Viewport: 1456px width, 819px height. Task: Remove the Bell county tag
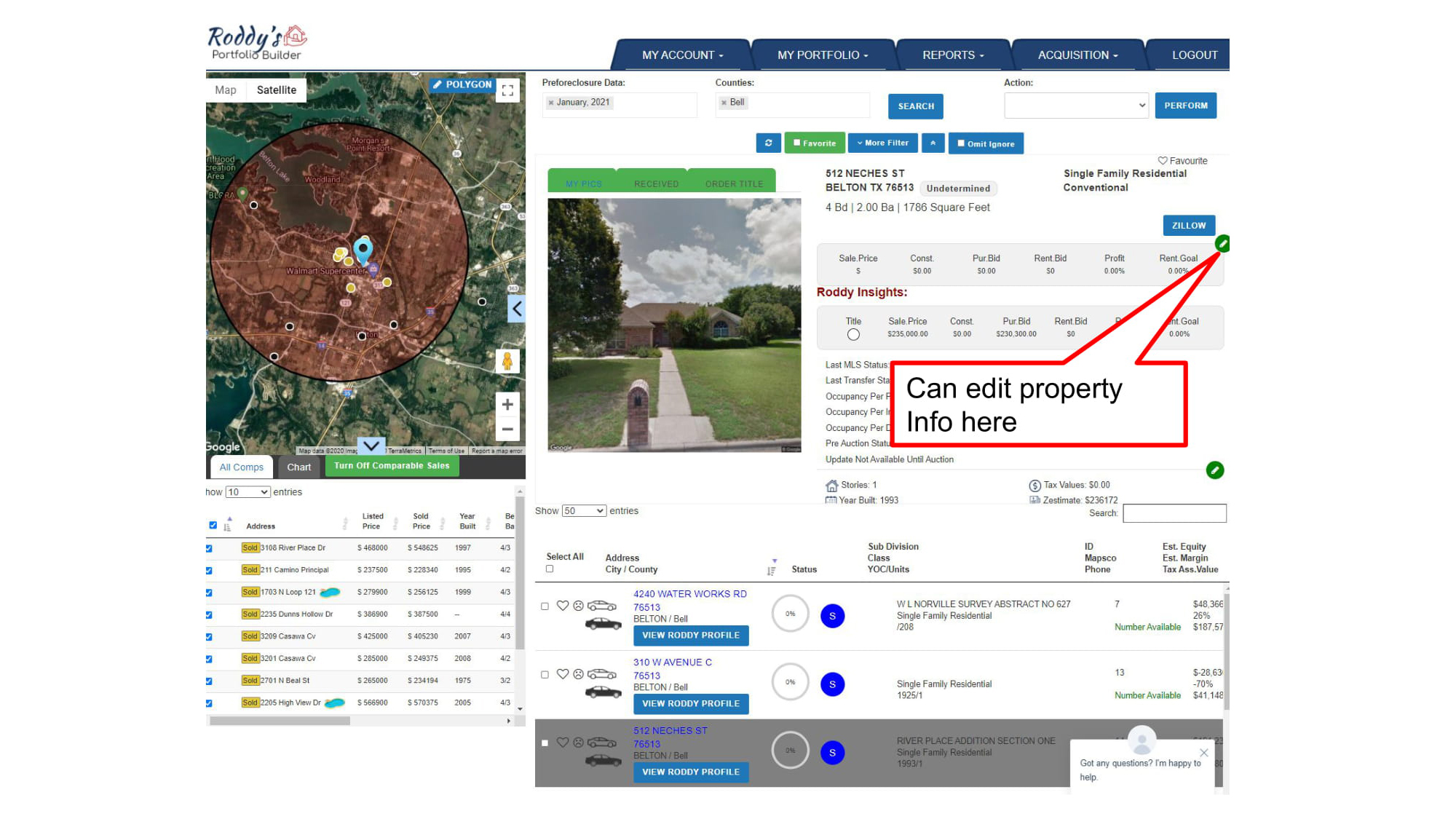[x=724, y=103]
